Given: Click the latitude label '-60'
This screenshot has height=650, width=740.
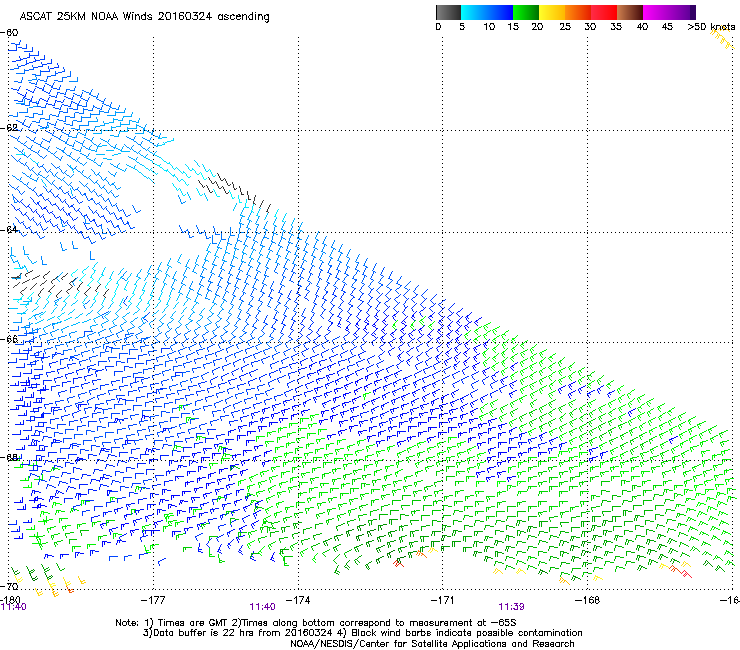Looking at the screenshot, I should 9,33.
